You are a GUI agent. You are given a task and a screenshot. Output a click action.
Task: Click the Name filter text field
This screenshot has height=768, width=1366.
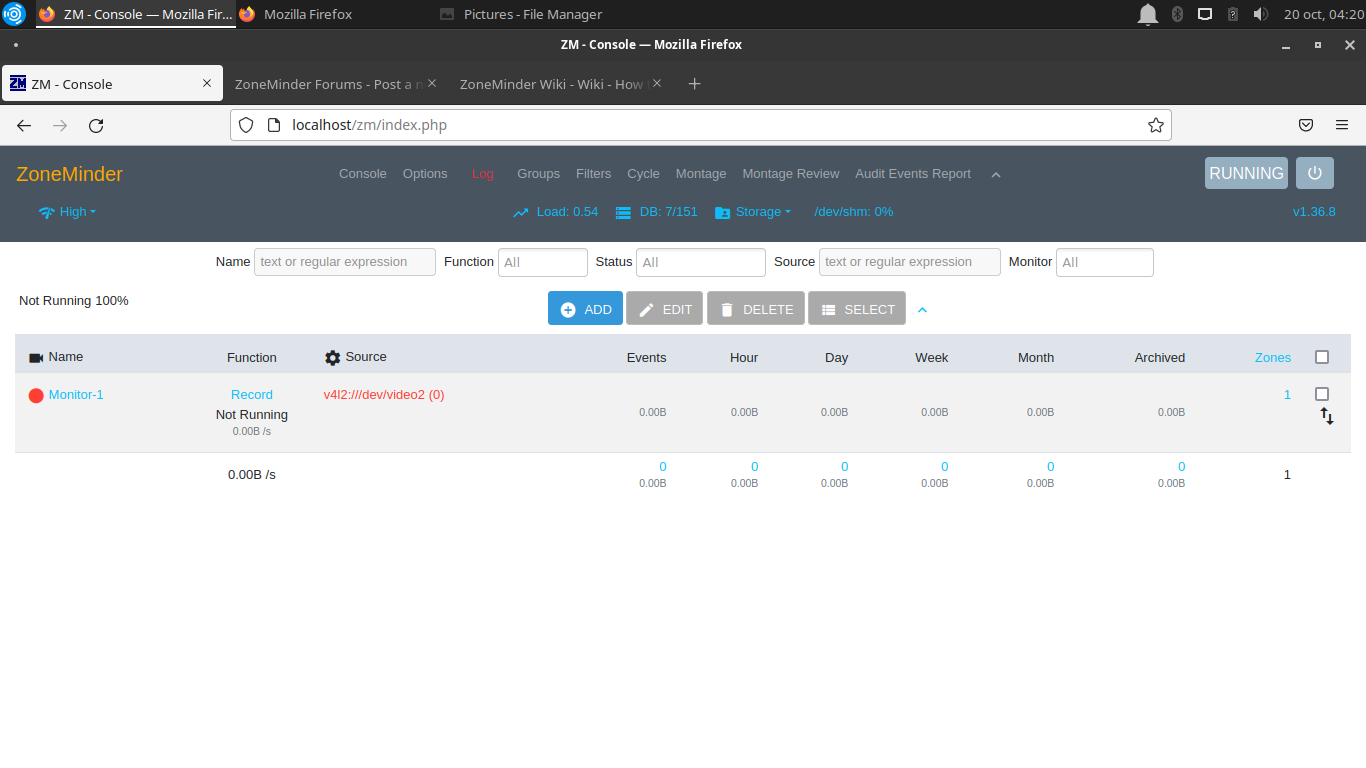tap(345, 262)
